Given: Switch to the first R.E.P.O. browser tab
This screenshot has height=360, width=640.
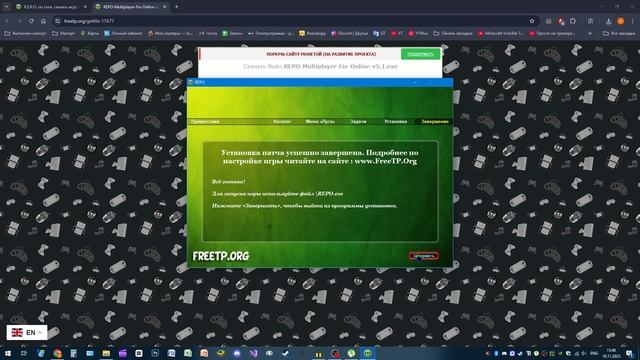Looking at the screenshot, I should [x=51, y=7].
